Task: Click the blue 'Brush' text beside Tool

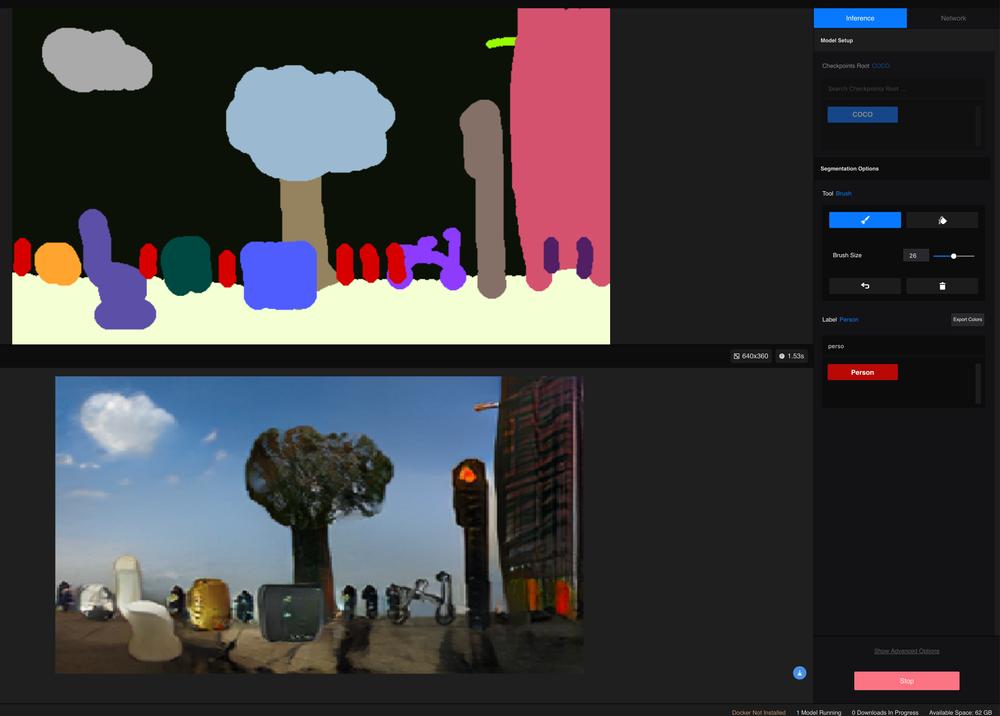Action: click(x=843, y=193)
